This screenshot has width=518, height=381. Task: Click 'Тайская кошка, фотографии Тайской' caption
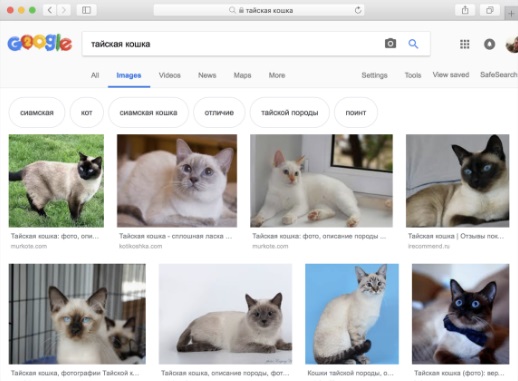[75, 373]
